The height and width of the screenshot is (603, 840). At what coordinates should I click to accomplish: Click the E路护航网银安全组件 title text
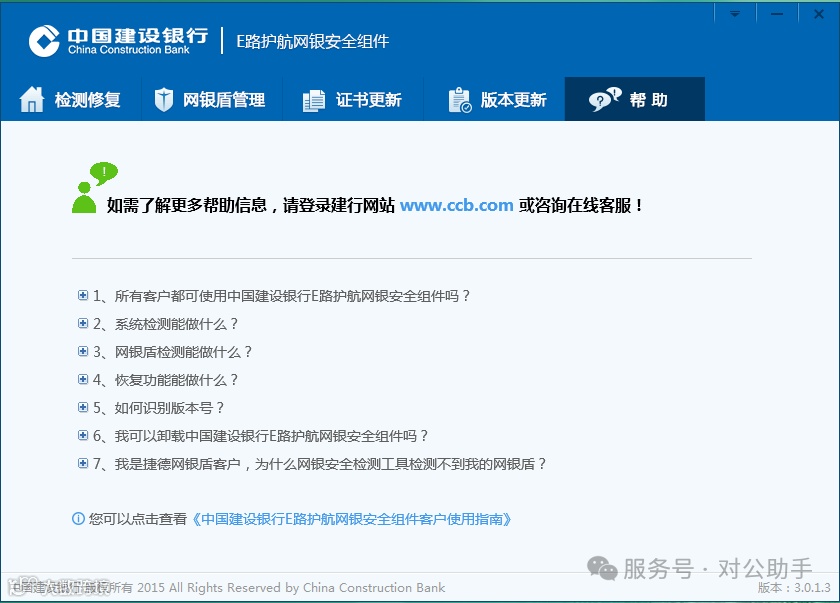[x=313, y=41]
